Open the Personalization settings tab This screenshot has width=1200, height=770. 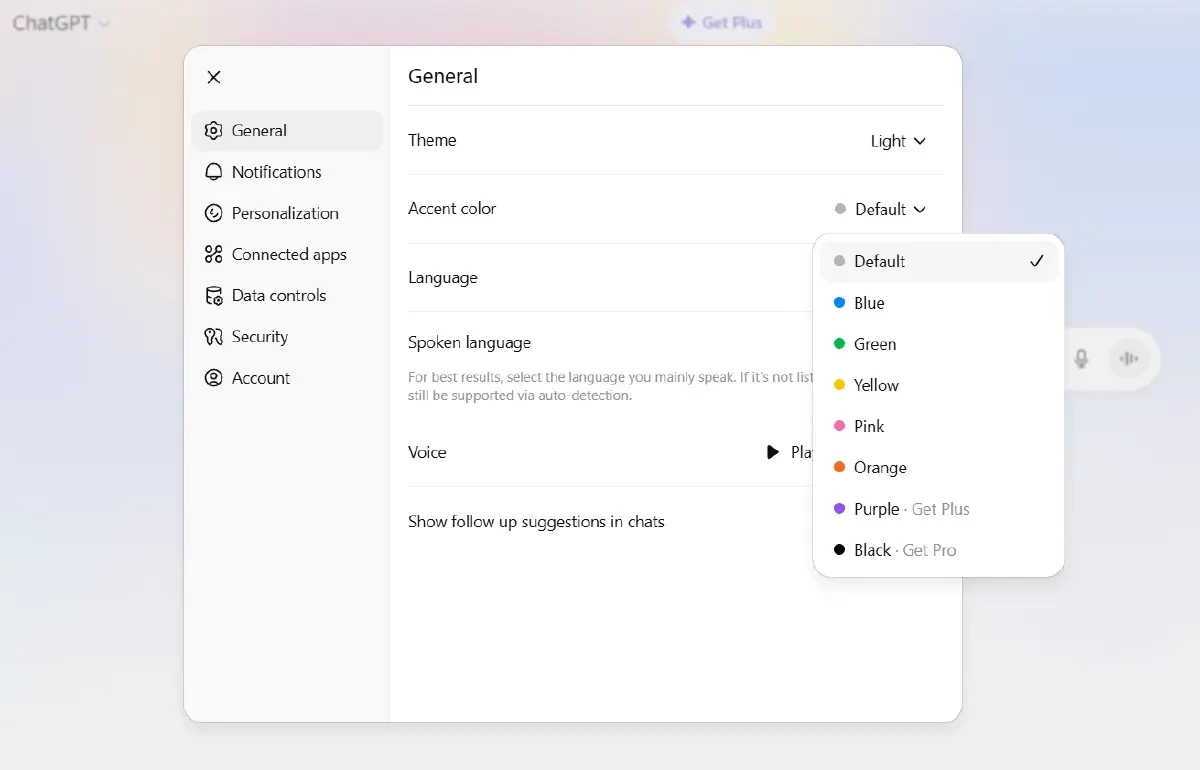[287, 213]
